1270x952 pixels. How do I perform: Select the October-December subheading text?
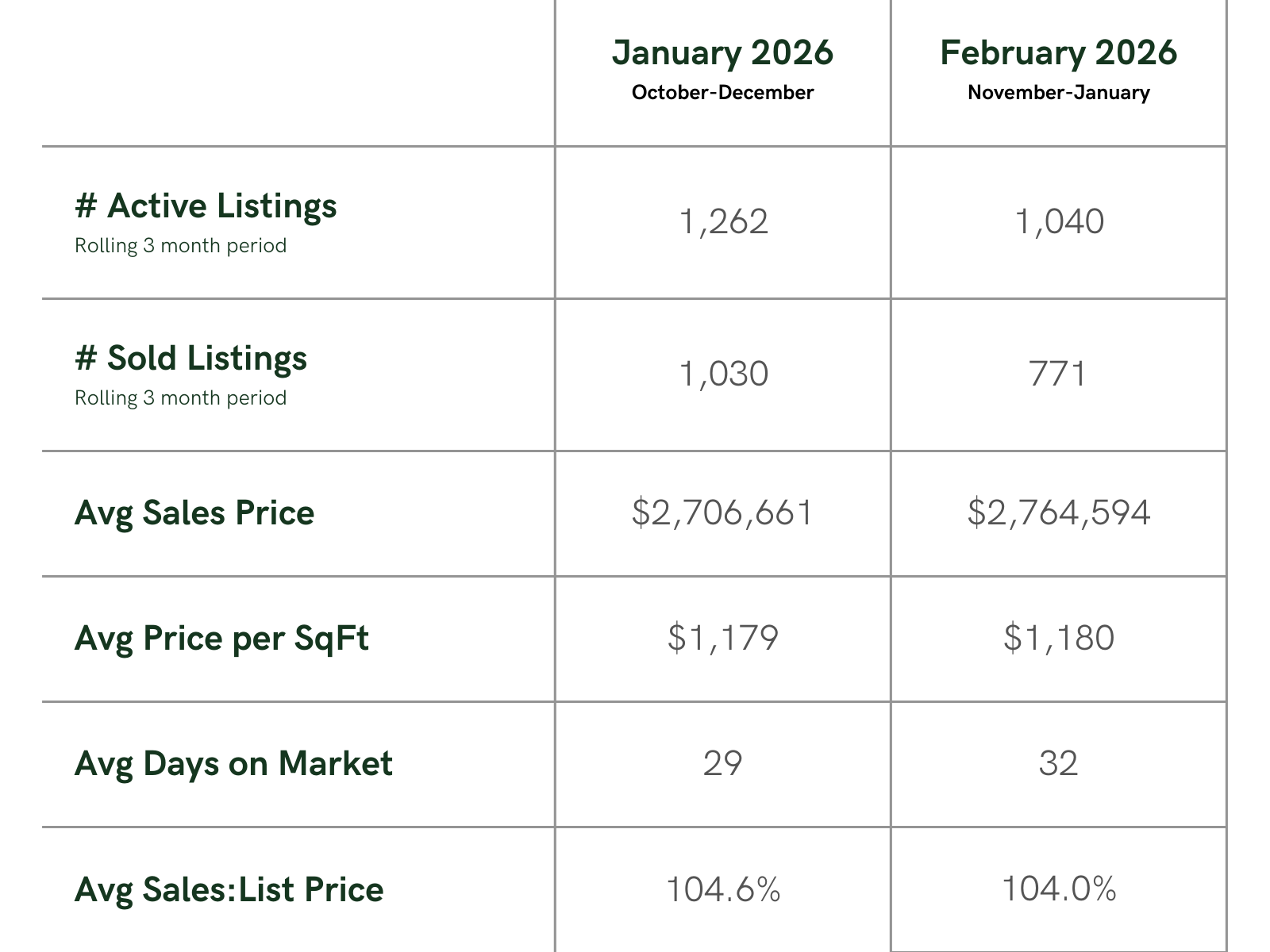tap(722, 93)
